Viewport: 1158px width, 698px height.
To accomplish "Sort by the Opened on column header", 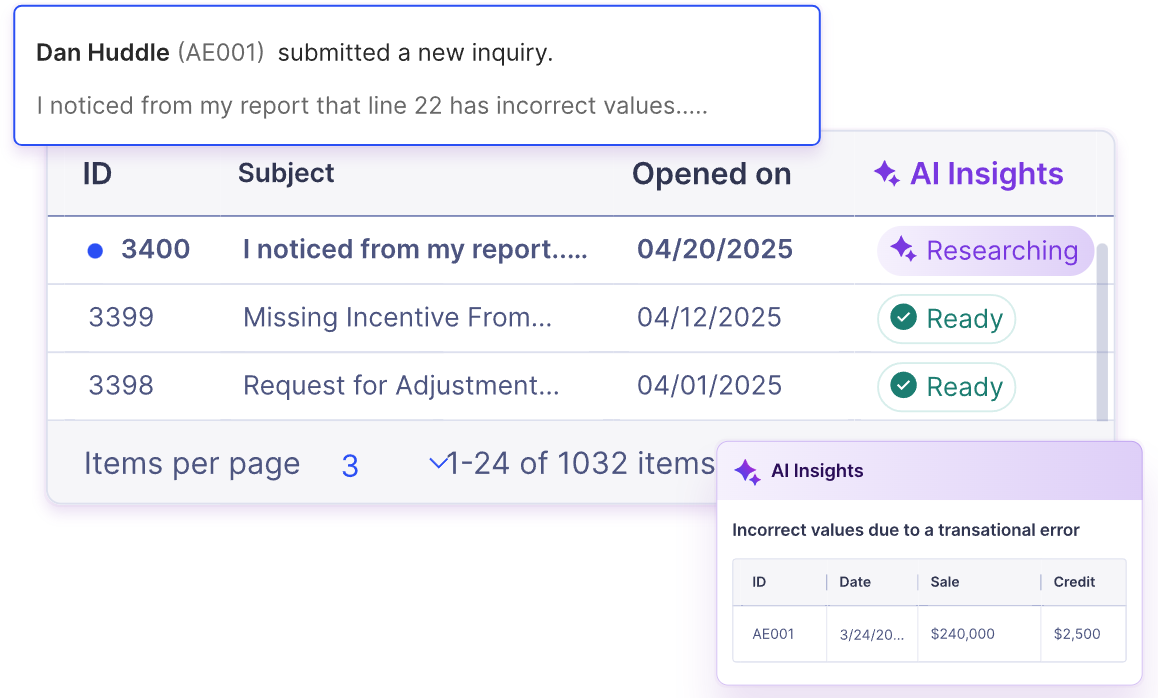I will tap(711, 174).
